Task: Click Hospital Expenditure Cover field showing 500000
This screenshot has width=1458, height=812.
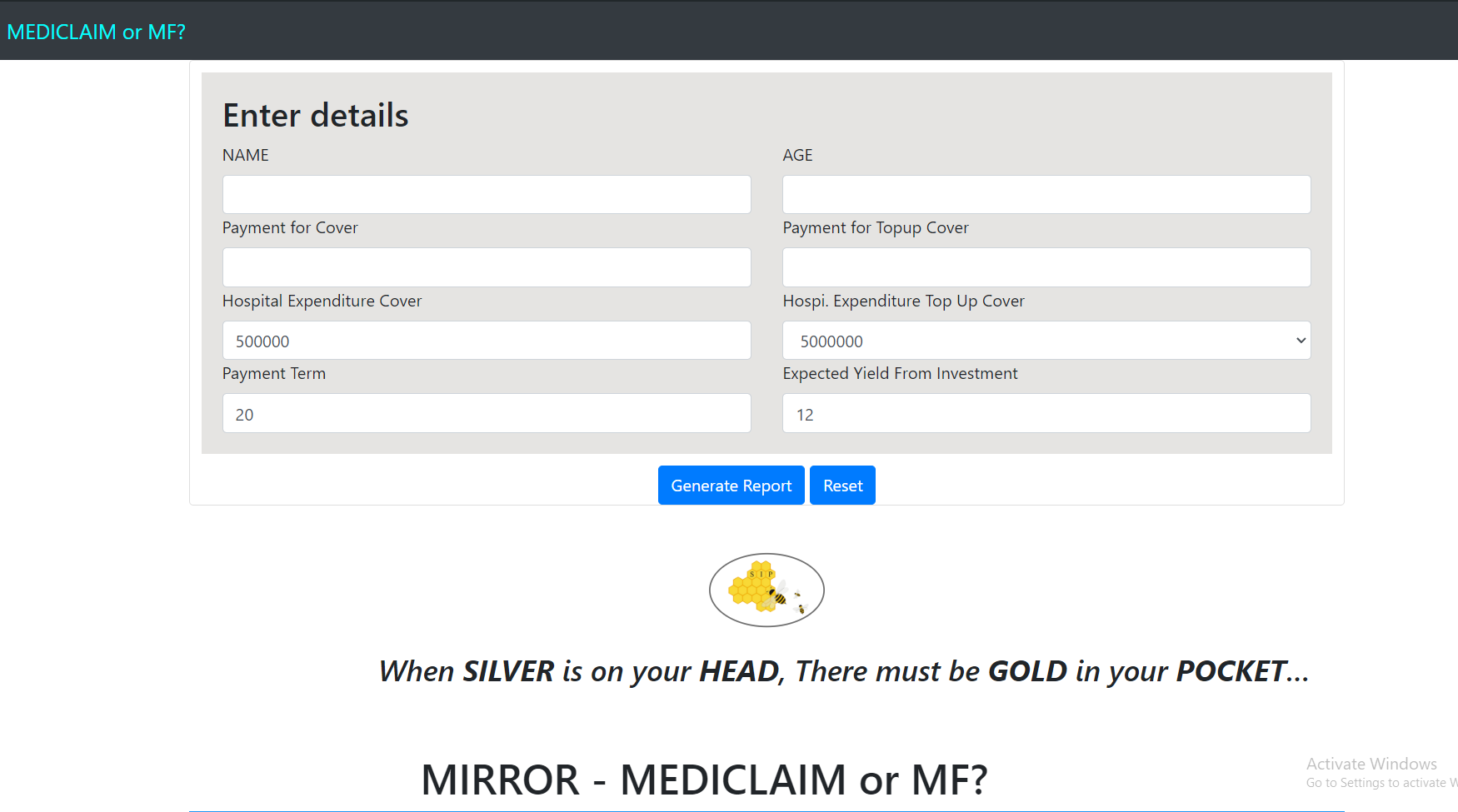Action: [486, 341]
